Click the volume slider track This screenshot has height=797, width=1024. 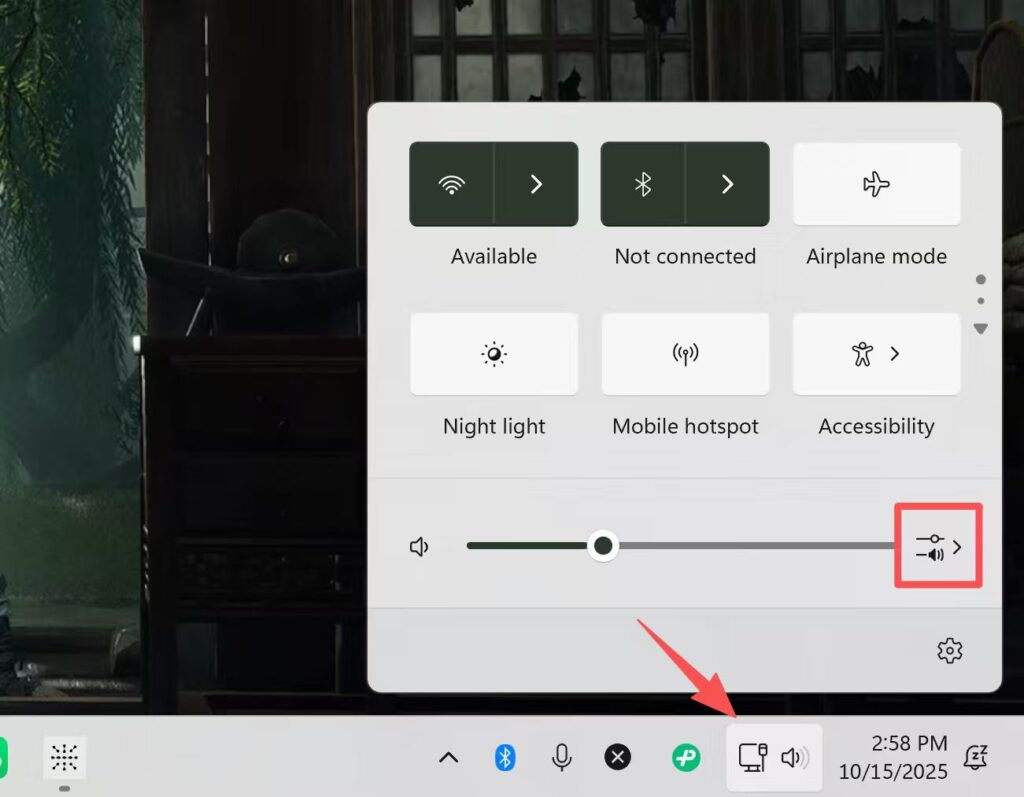tap(750, 546)
